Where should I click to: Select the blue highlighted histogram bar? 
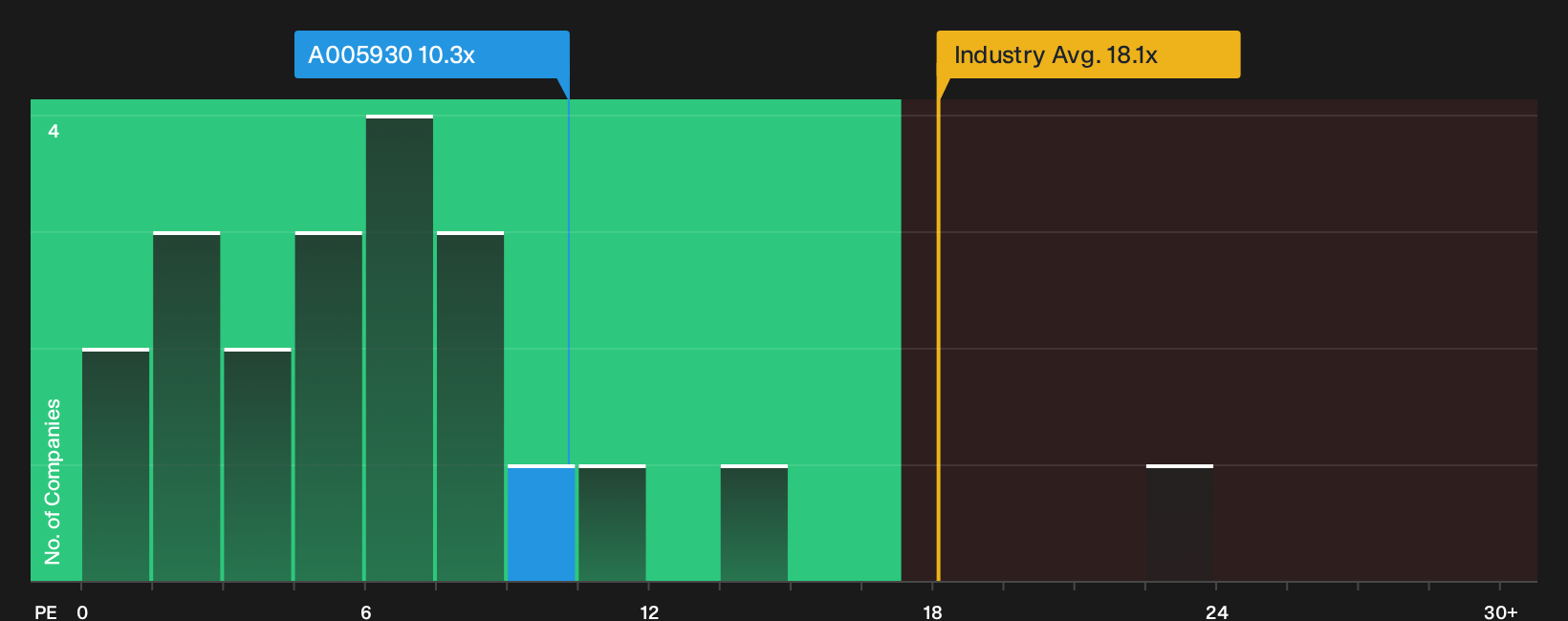point(541,524)
